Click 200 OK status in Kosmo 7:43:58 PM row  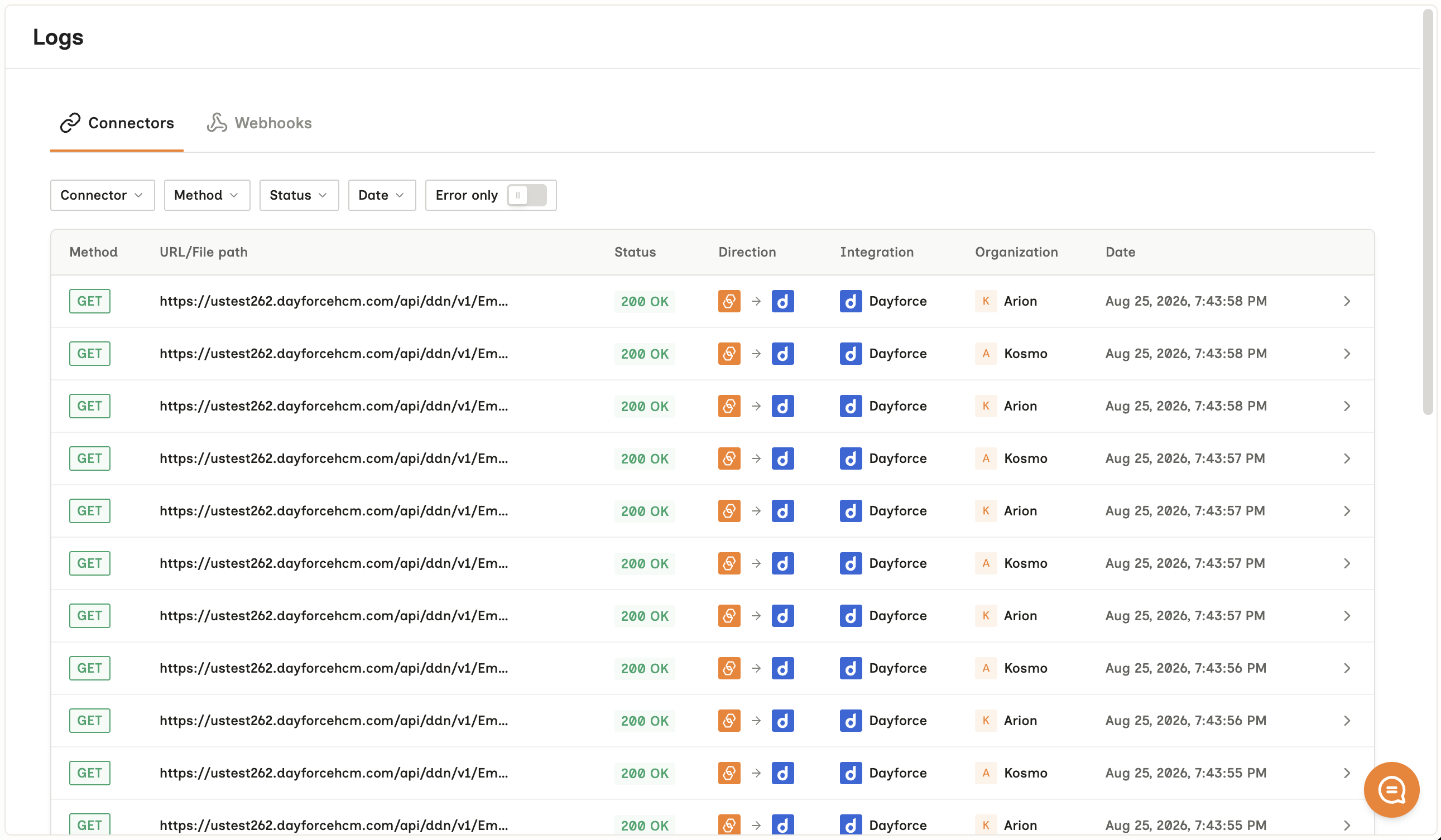pos(645,354)
